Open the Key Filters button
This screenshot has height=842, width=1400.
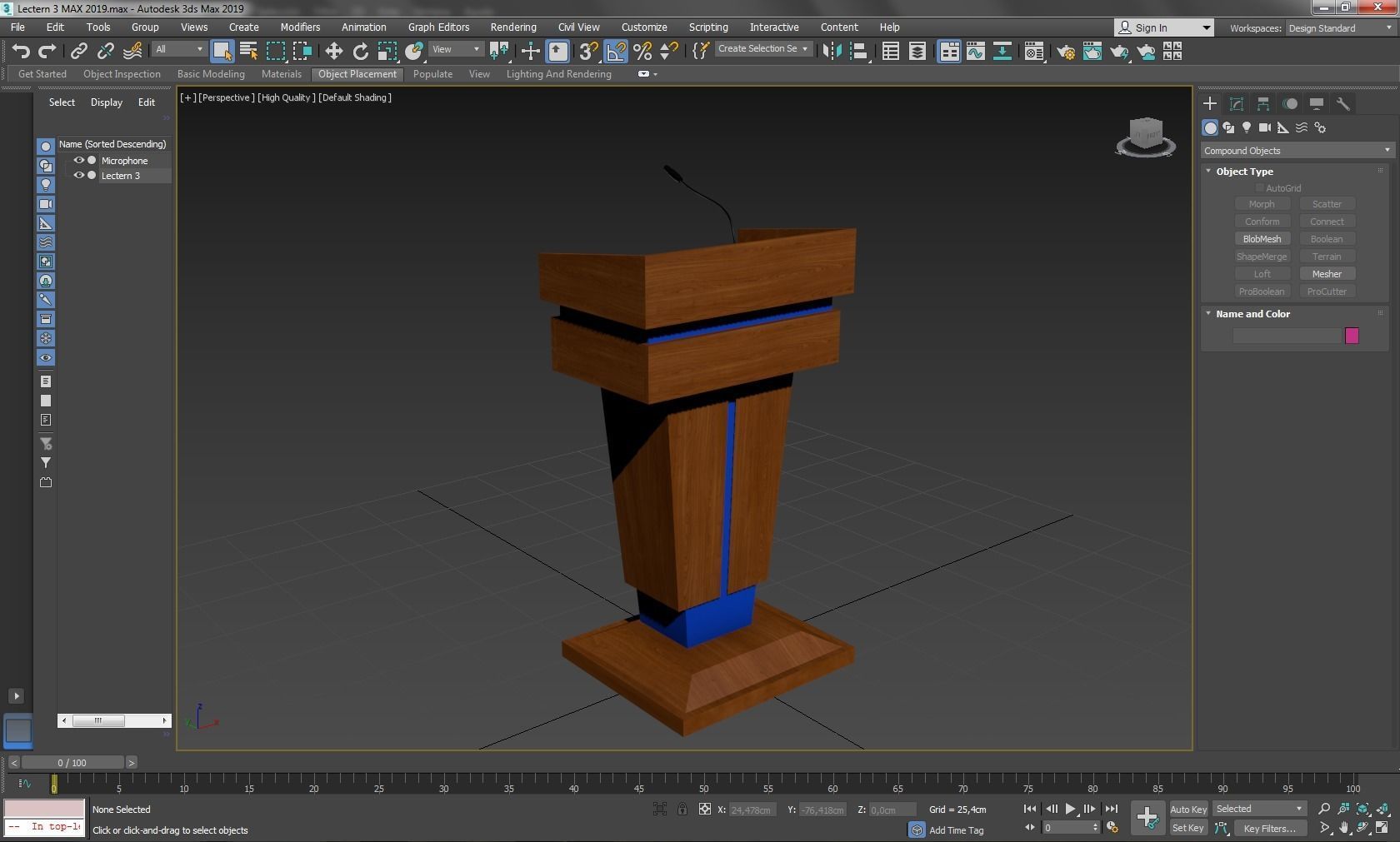1269,828
